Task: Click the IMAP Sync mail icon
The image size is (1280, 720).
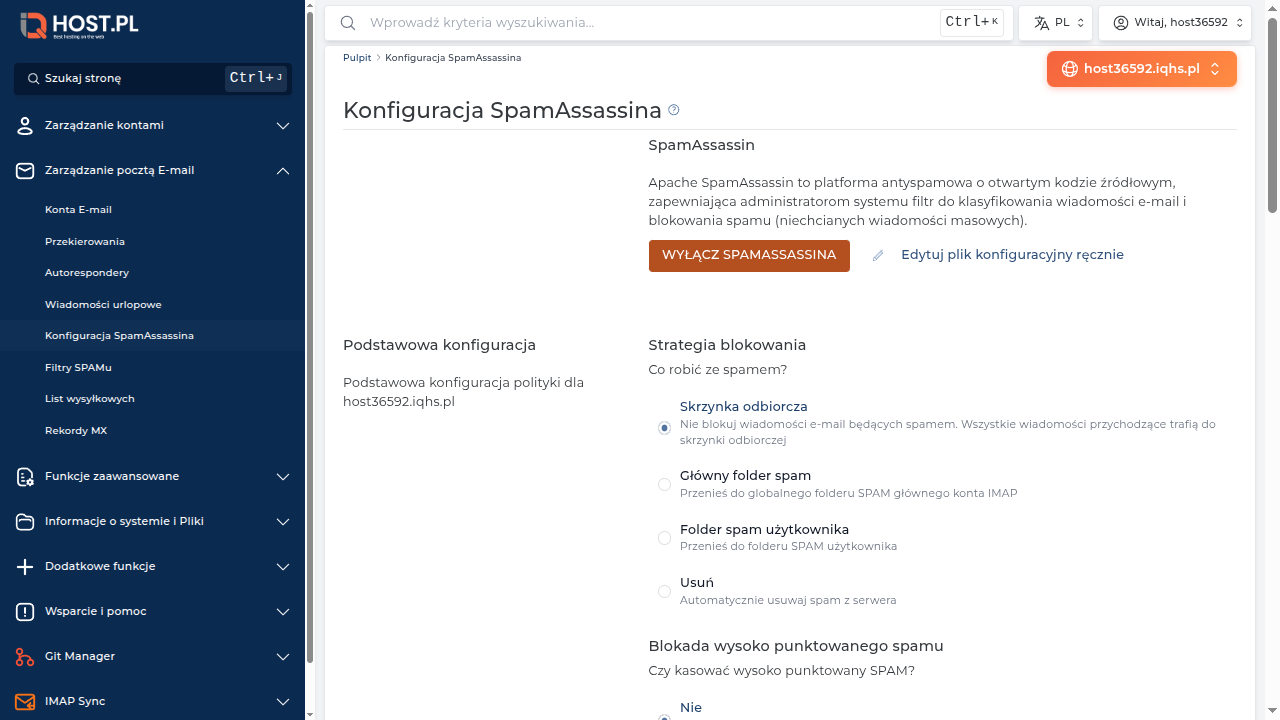Action: click(x=25, y=702)
